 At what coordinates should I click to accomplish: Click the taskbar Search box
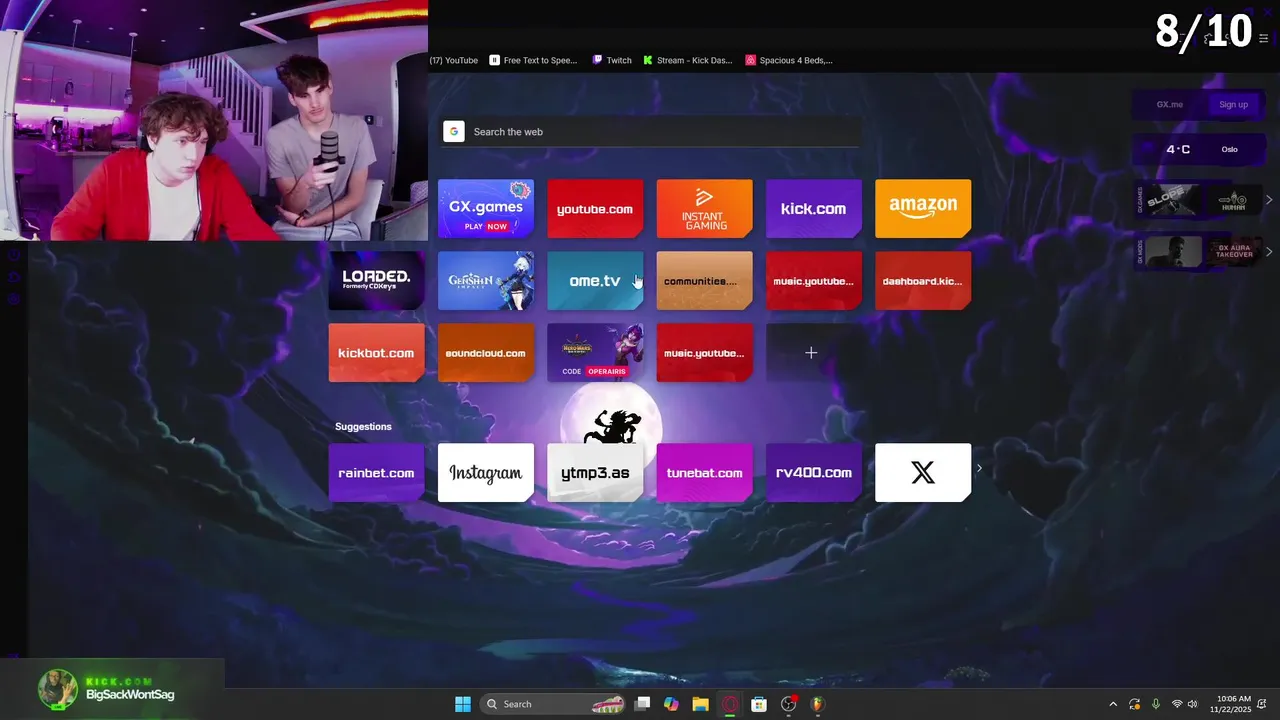click(x=554, y=704)
